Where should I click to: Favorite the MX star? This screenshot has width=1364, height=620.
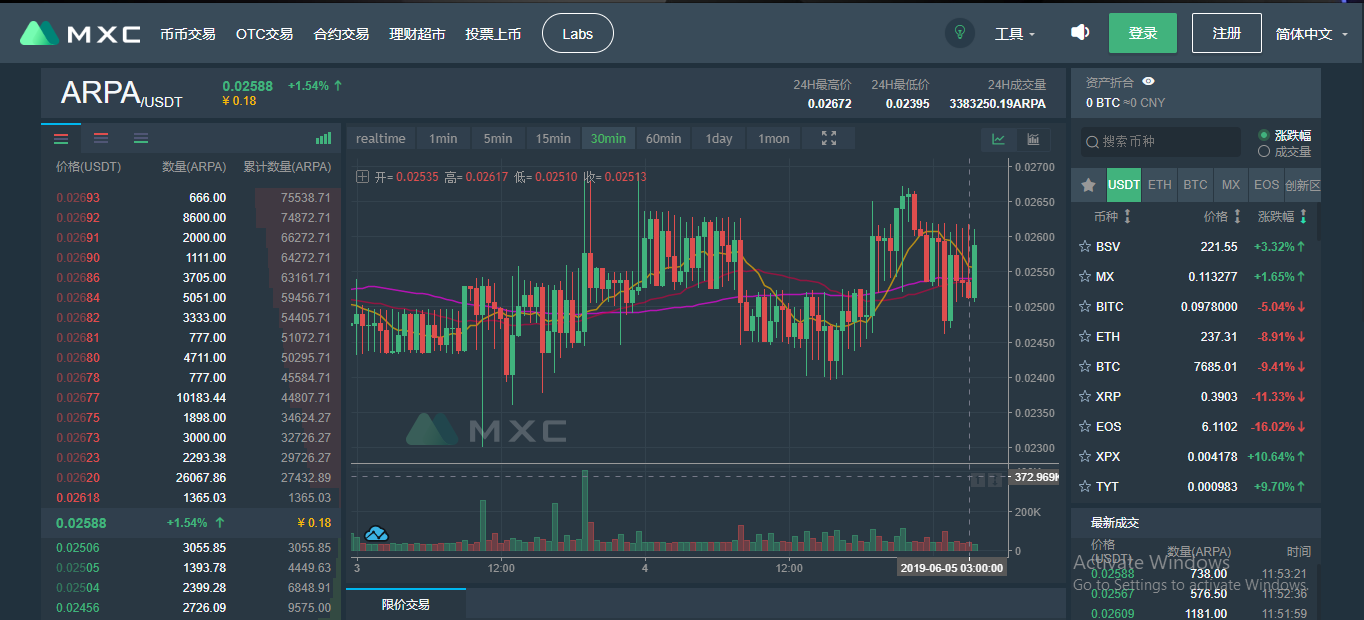[1084, 276]
